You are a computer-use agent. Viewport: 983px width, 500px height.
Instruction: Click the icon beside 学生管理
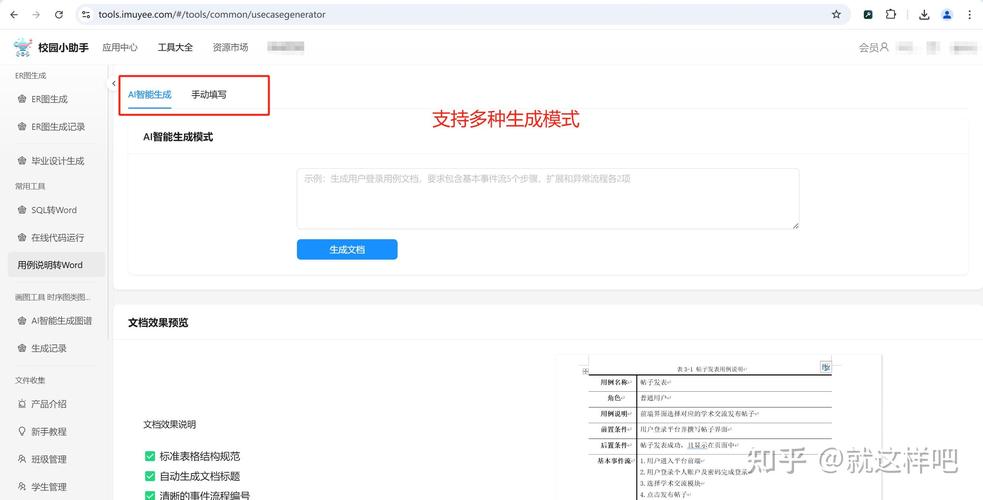click(x=22, y=487)
